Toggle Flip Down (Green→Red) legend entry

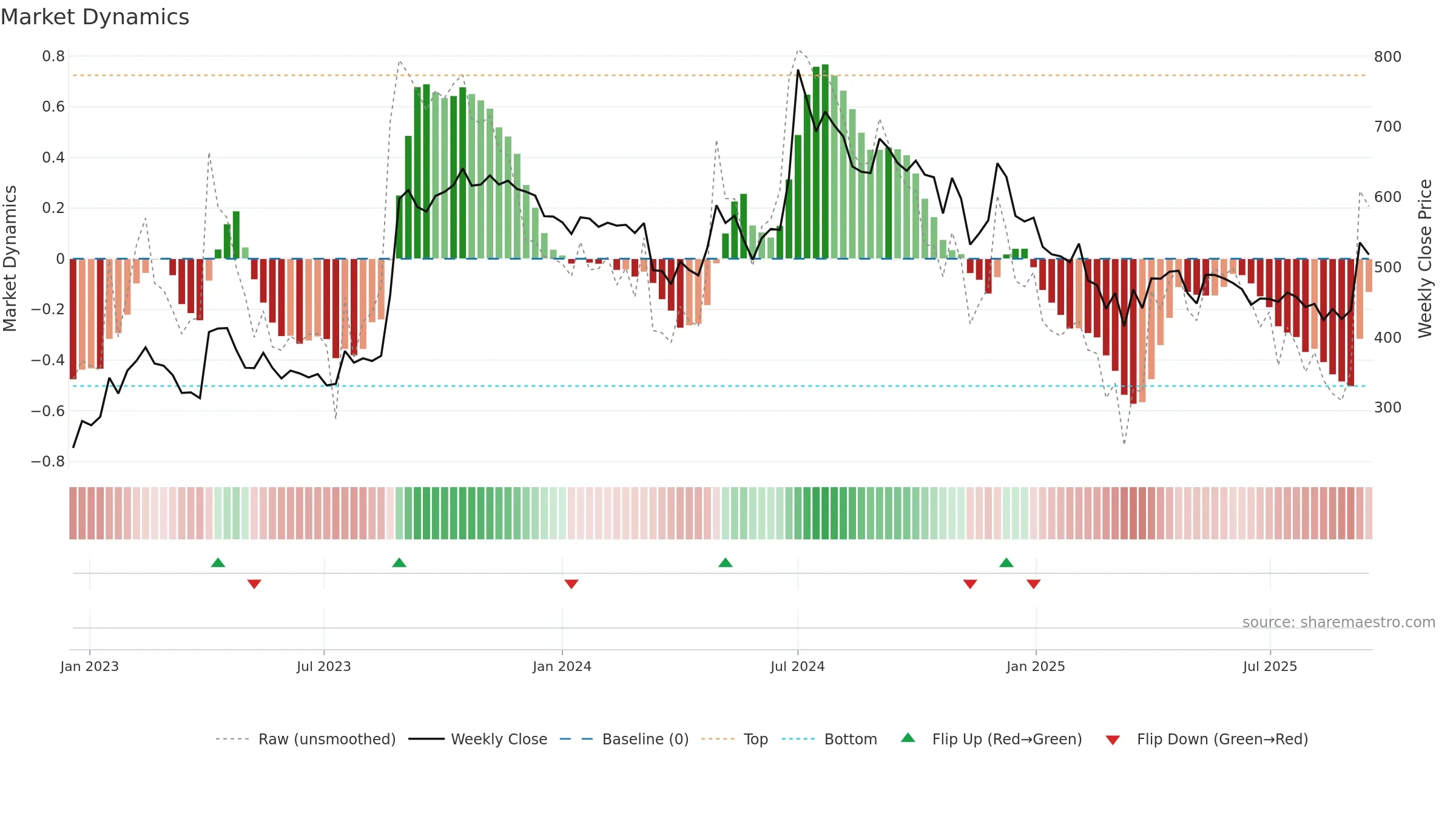click(x=1207, y=739)
